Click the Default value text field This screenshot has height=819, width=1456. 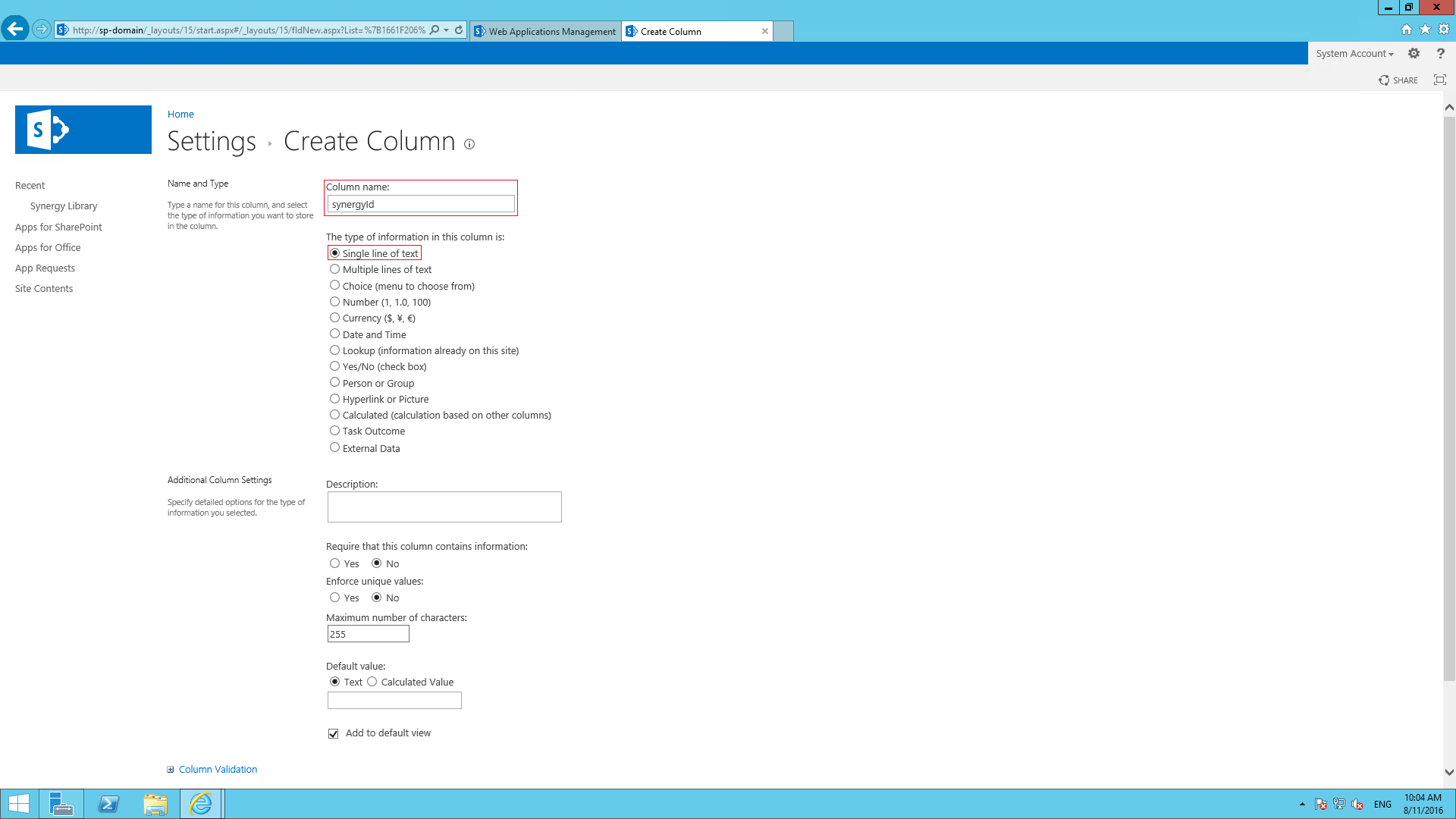(x=394, y=701)
